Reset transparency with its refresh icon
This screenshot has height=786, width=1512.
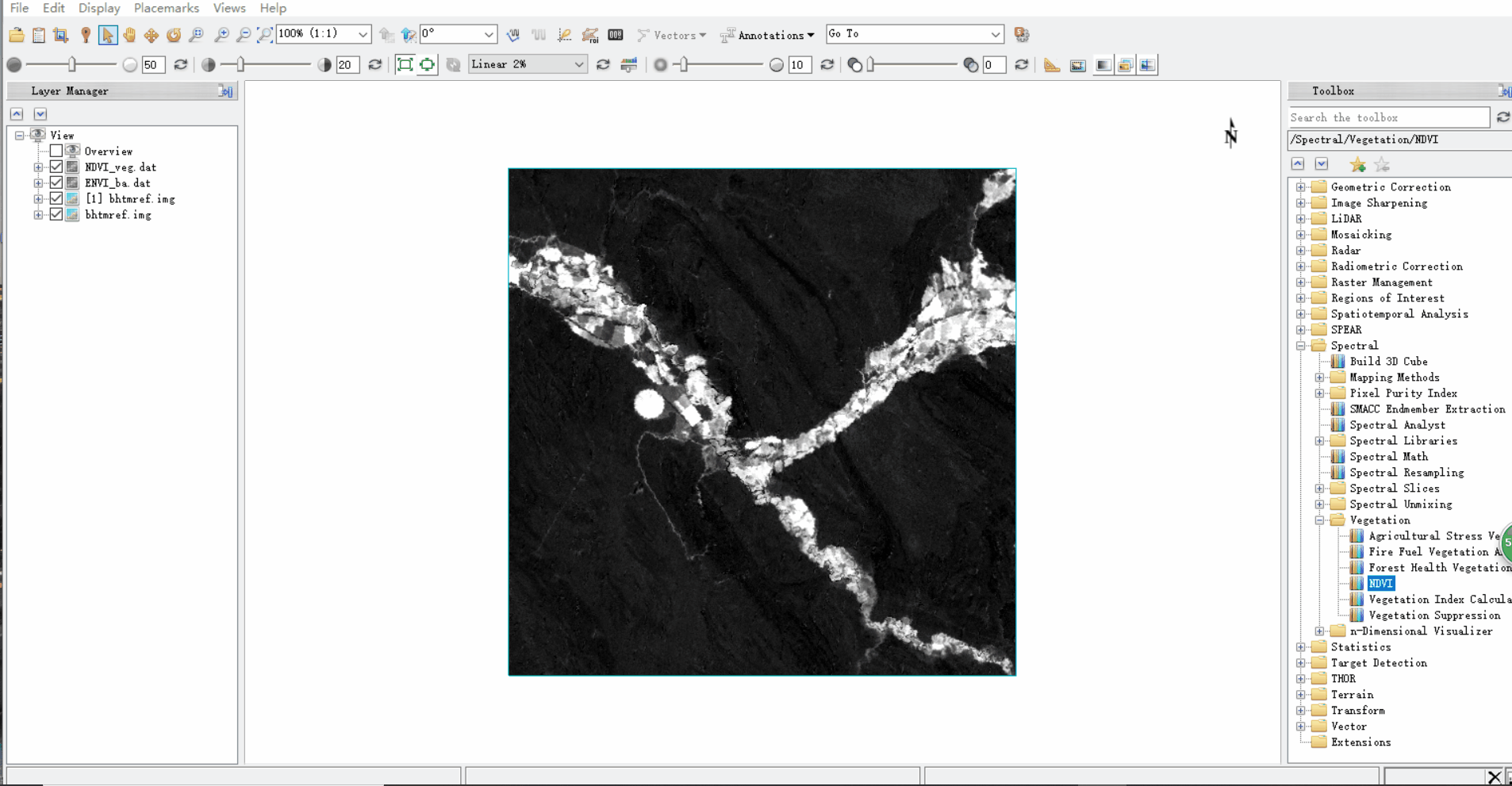(x=1022, y=64)
